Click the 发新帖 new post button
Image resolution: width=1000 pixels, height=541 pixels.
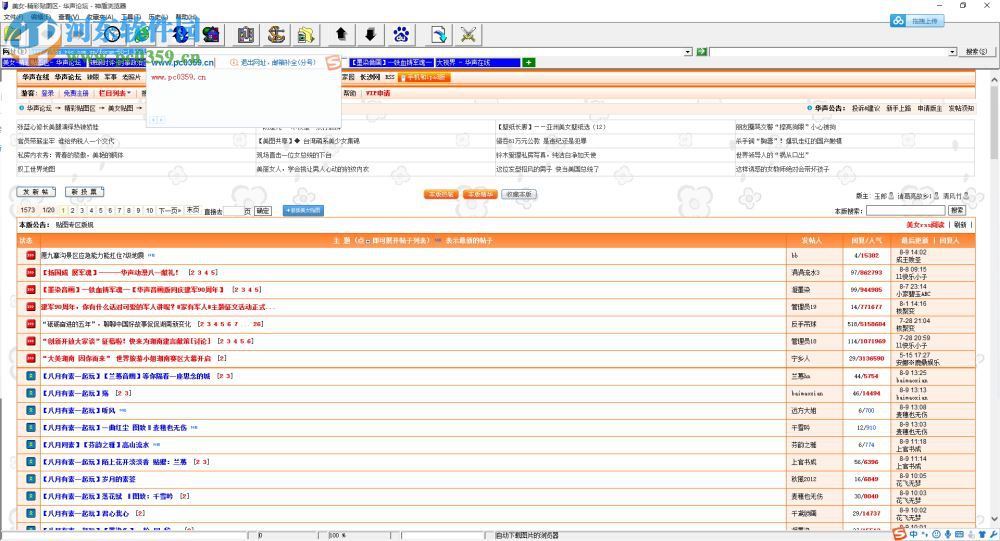click(36, 191)
